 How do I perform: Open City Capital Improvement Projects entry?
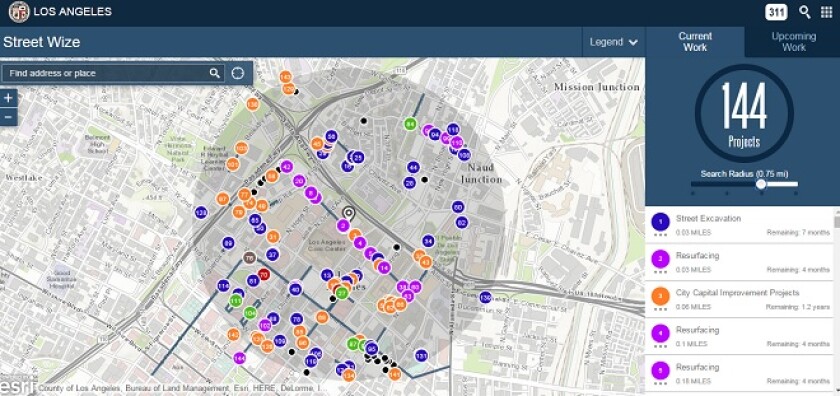click(740, 300)
